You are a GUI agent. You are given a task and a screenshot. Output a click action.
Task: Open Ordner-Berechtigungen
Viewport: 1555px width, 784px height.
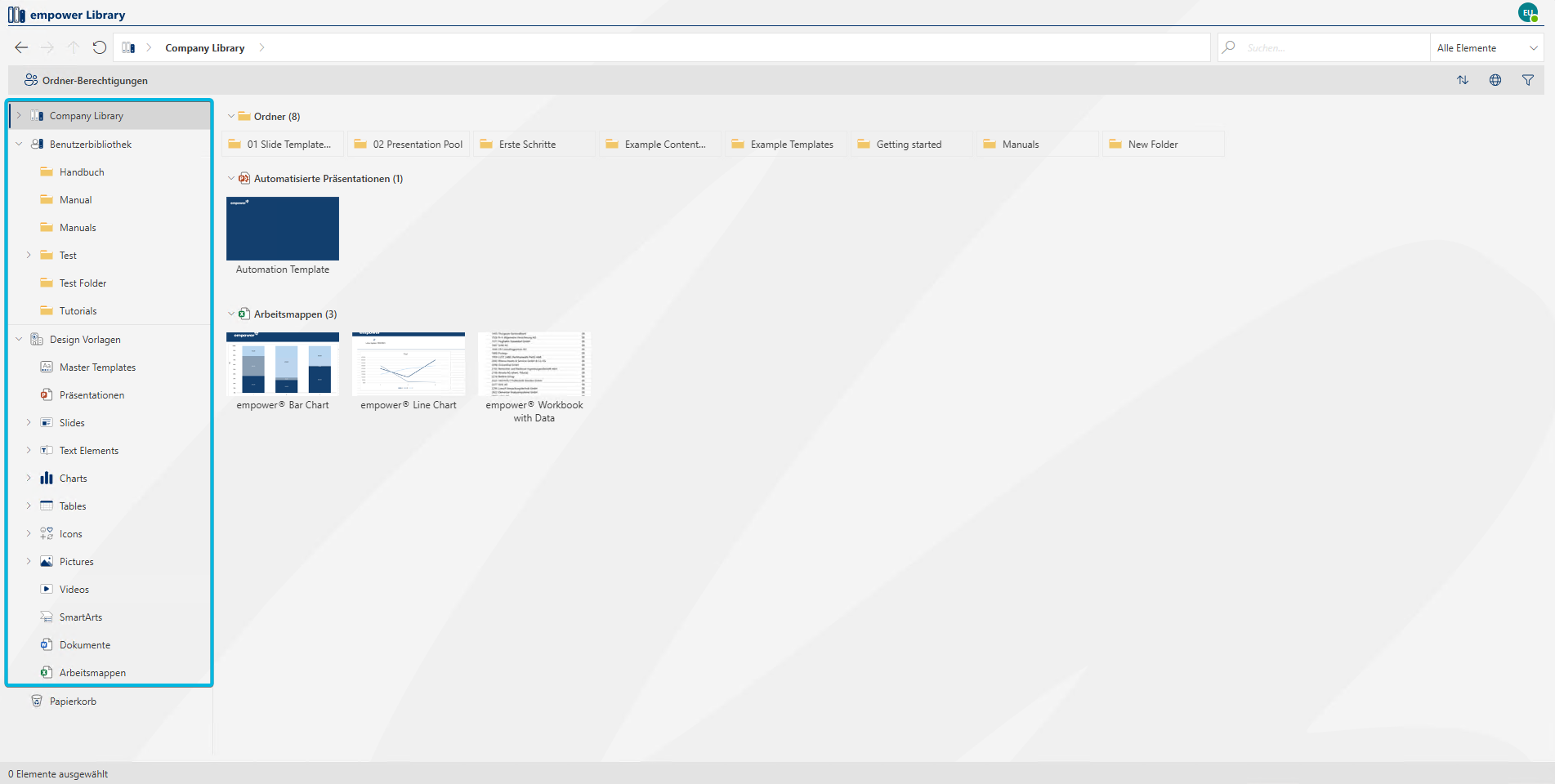coord(86,80)
